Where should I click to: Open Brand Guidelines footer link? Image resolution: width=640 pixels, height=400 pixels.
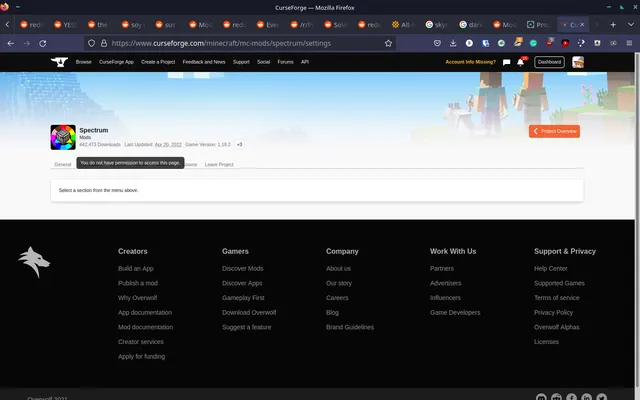click(350, 327)
